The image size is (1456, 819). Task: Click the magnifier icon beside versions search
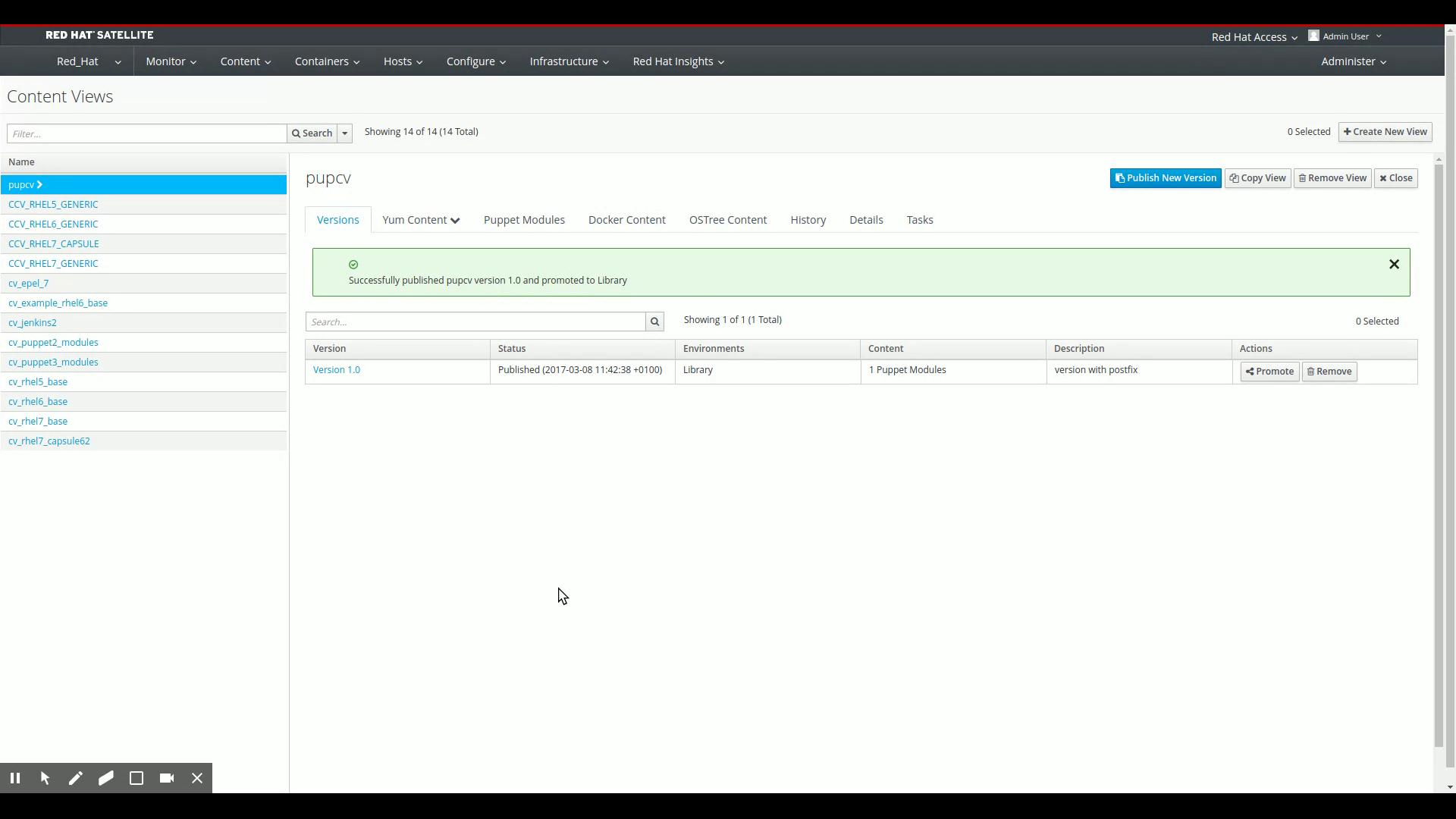(654, 322)
